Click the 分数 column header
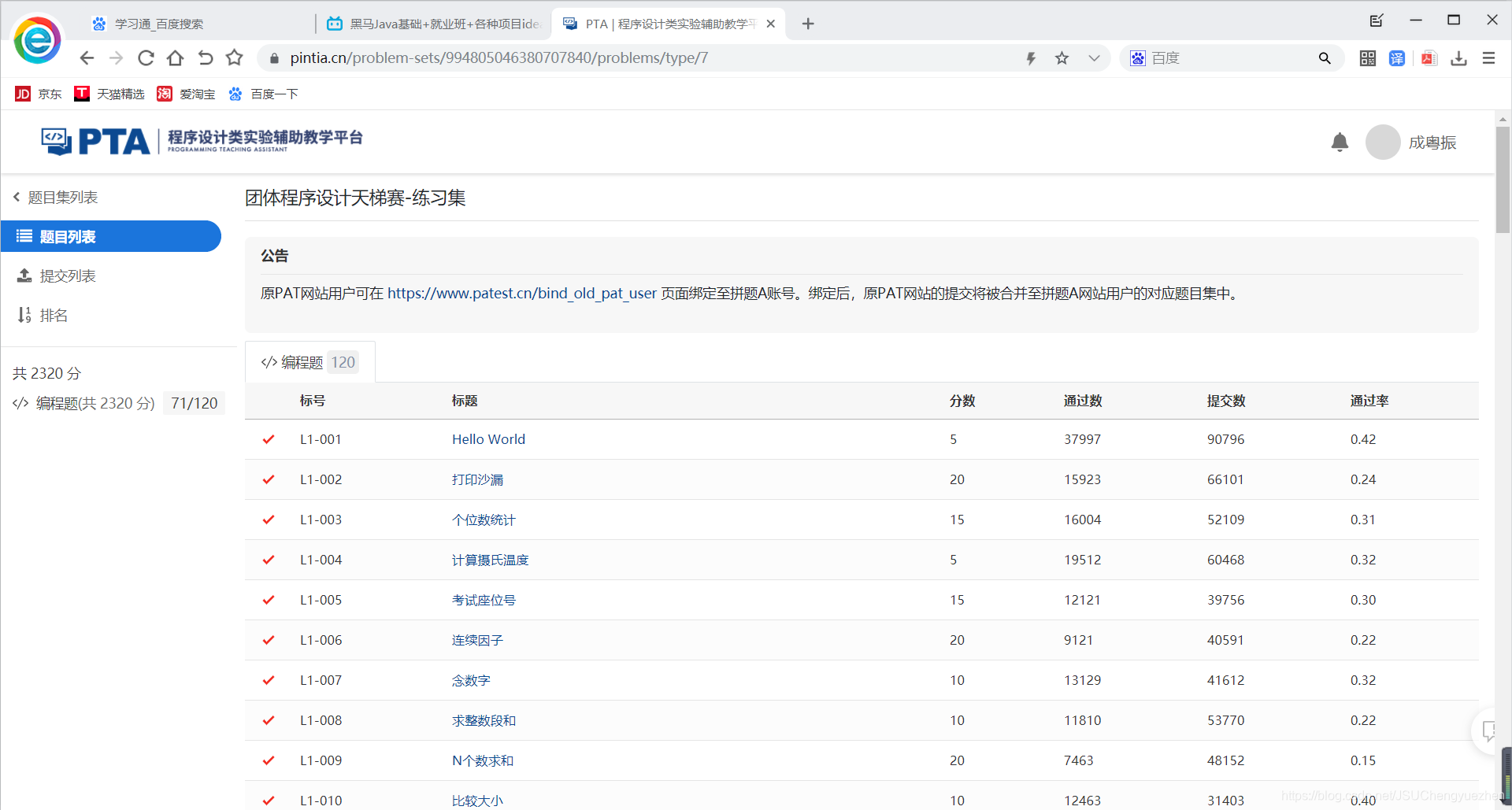The height and width of the screenshot is (810, 1512). tap(962, 401)
